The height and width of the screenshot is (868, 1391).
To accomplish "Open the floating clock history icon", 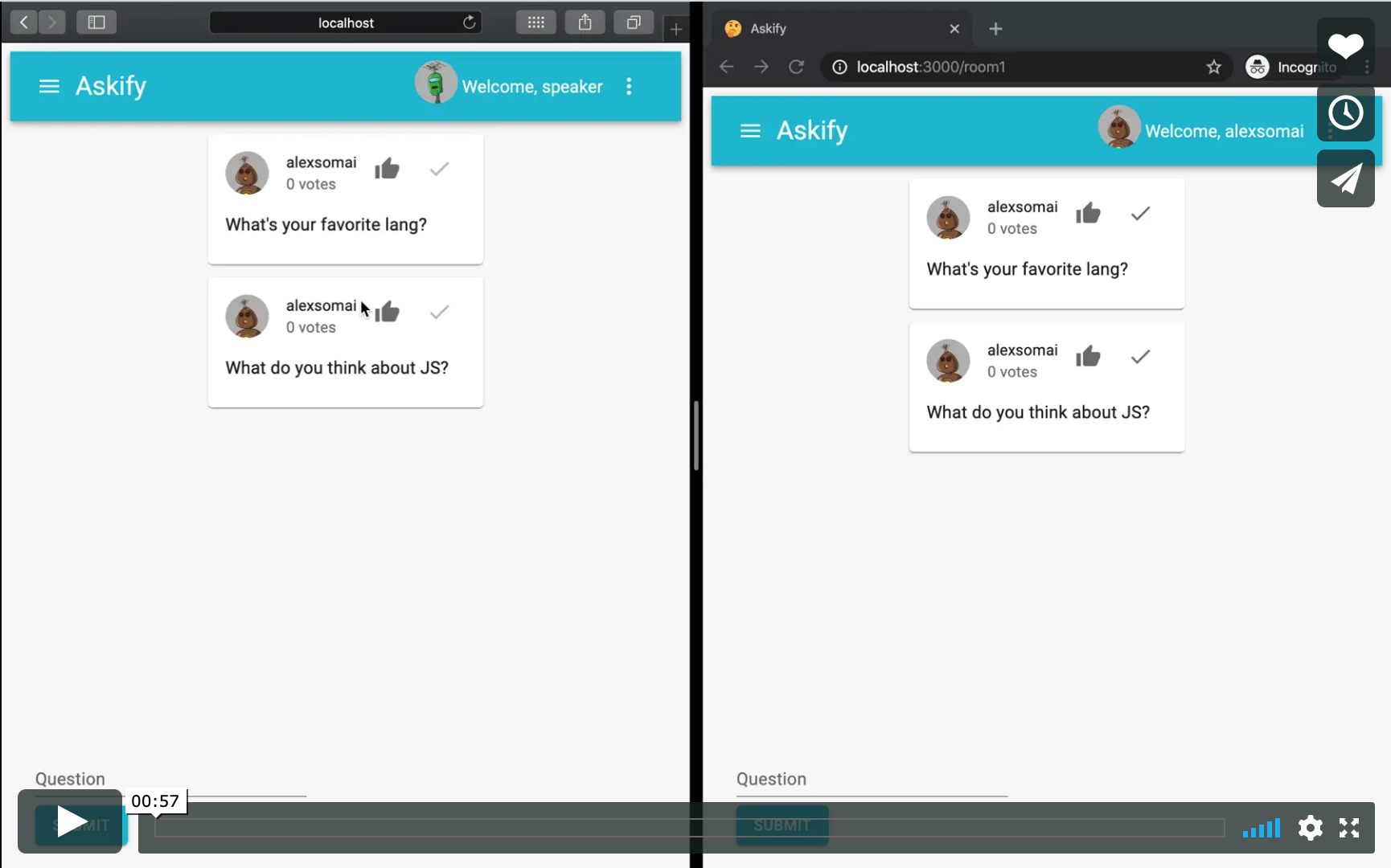I will (x=1347, y=113).
